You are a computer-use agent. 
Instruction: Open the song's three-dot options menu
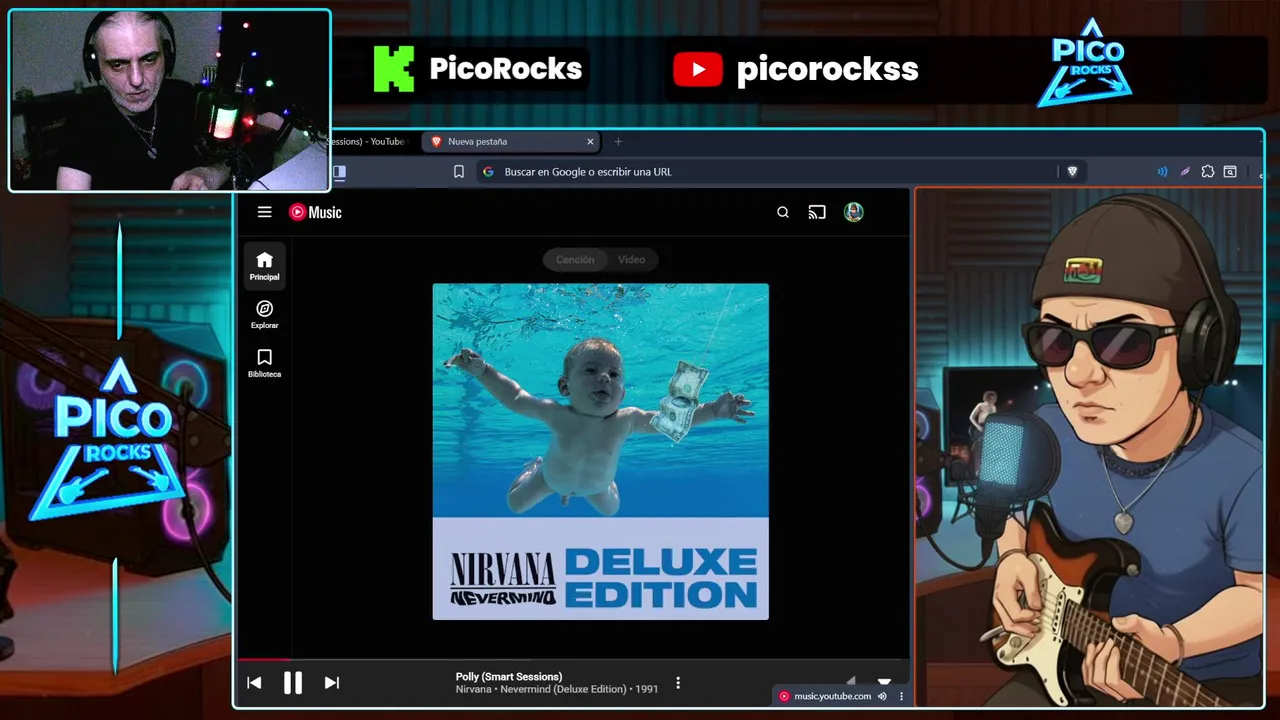pos(678,683)
